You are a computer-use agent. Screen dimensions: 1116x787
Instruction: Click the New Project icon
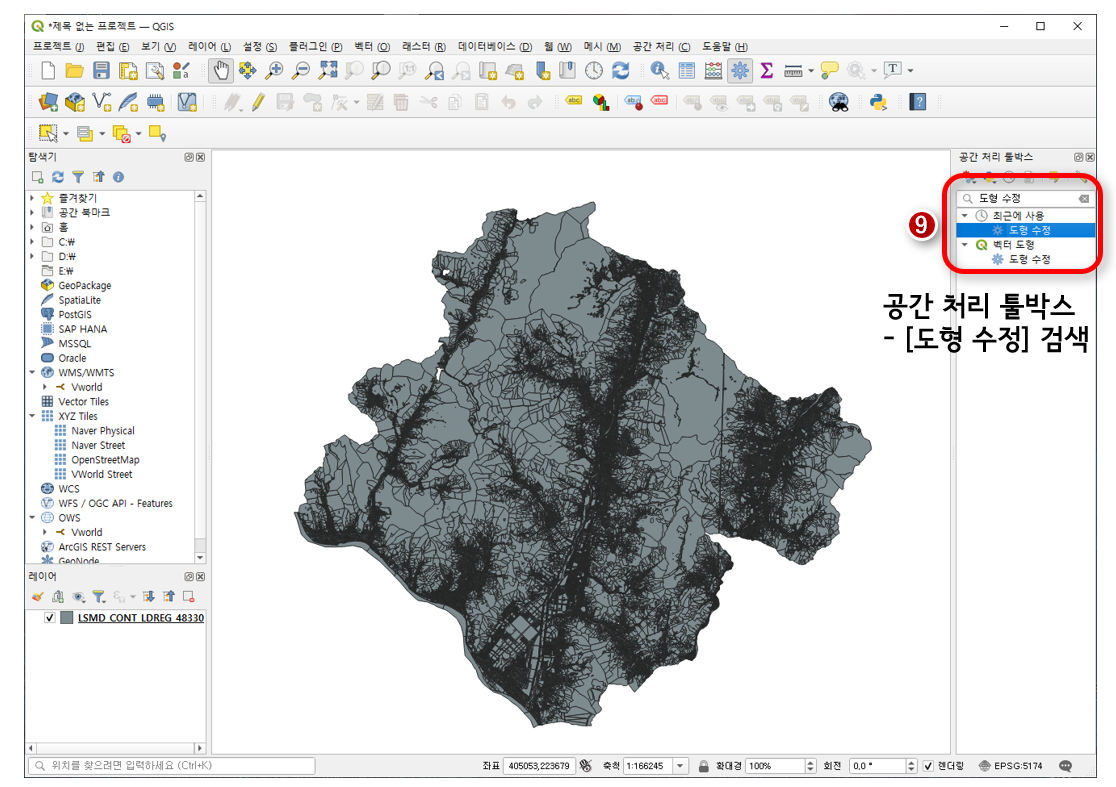coord(48,70)
